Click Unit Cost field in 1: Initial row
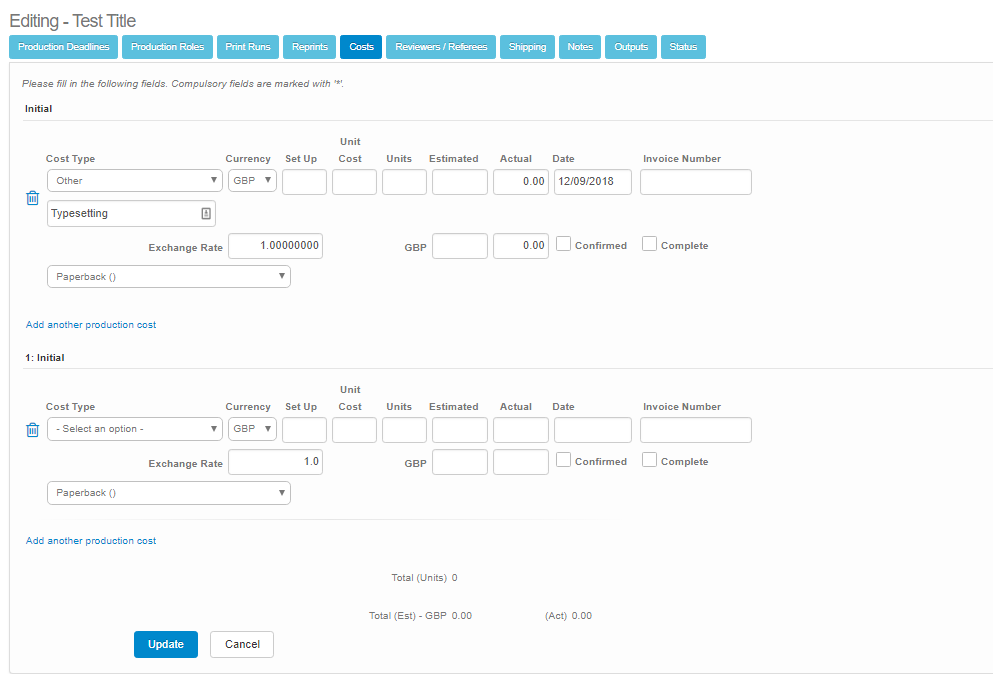Viewport: 993px width, 674px height. click(355, 430)
